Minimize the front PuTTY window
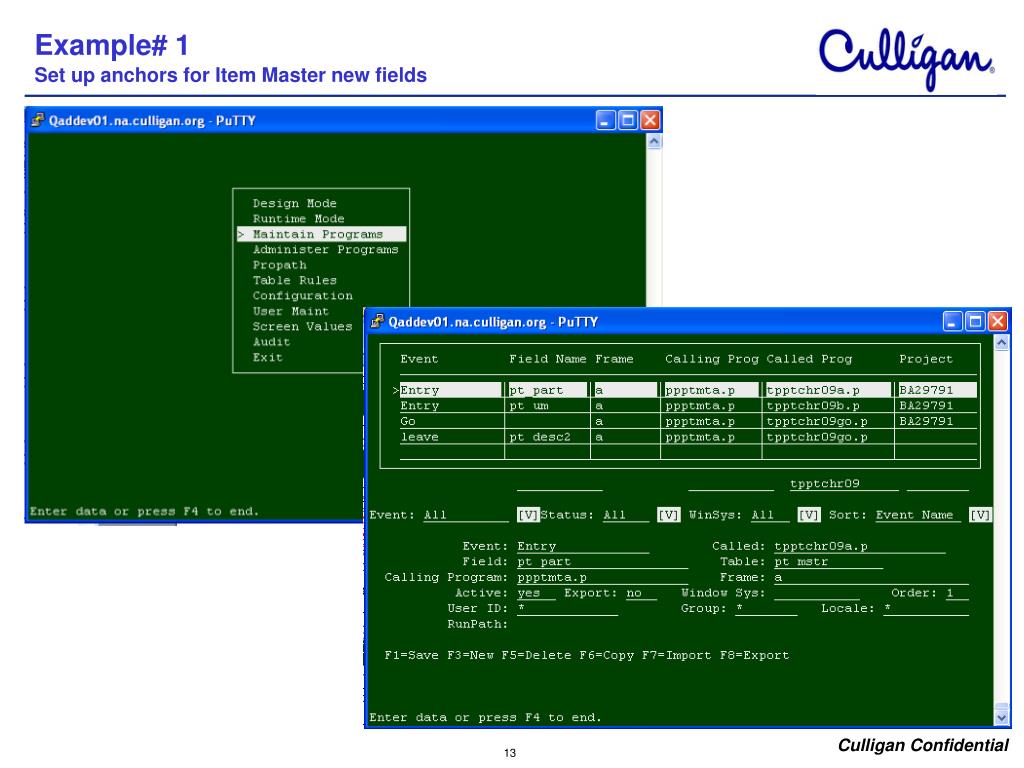The height and width of the screenshot is (768, 1024). [x=952, y=321]
